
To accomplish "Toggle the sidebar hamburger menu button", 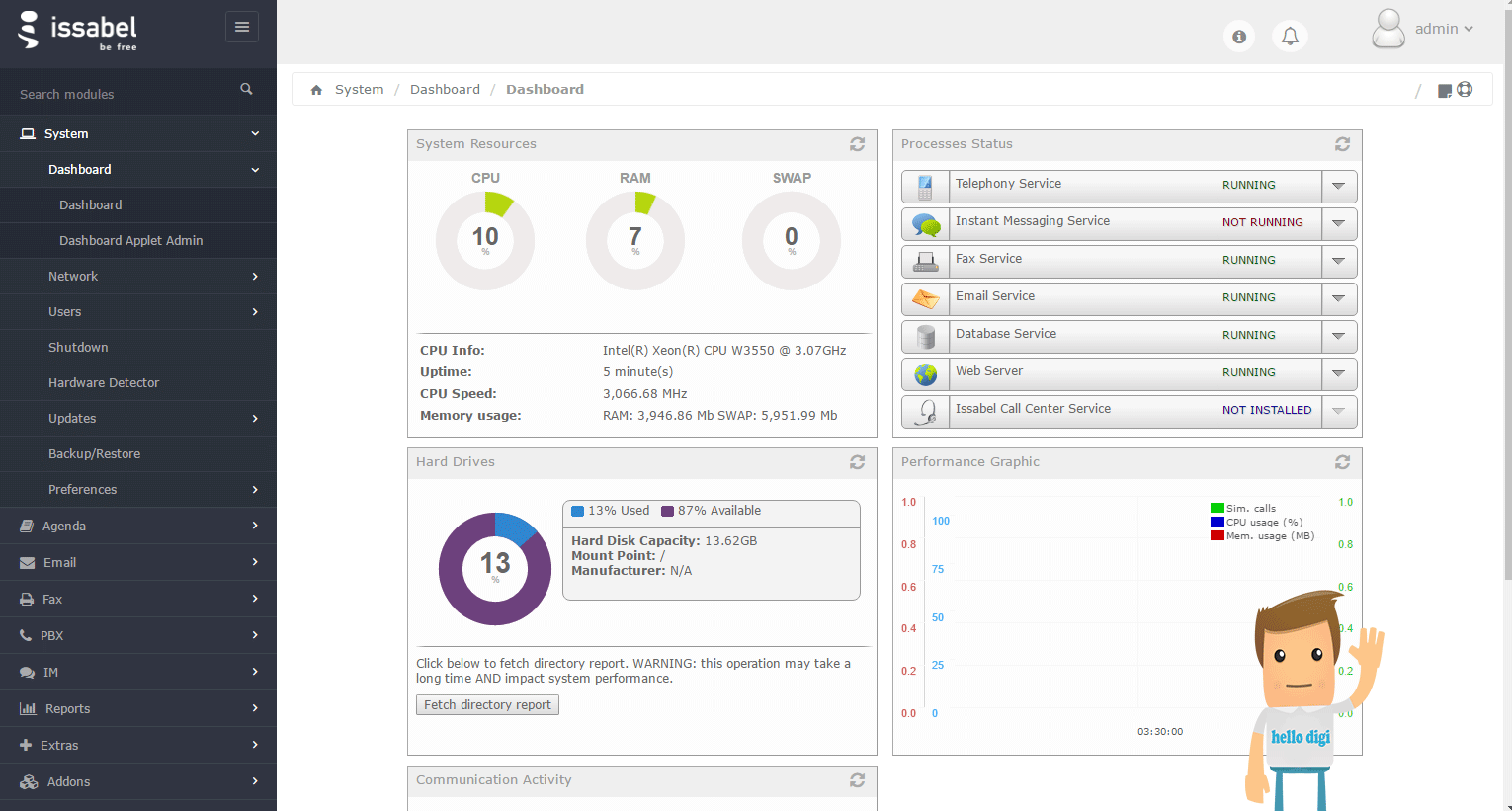I will tap(242, 27).
